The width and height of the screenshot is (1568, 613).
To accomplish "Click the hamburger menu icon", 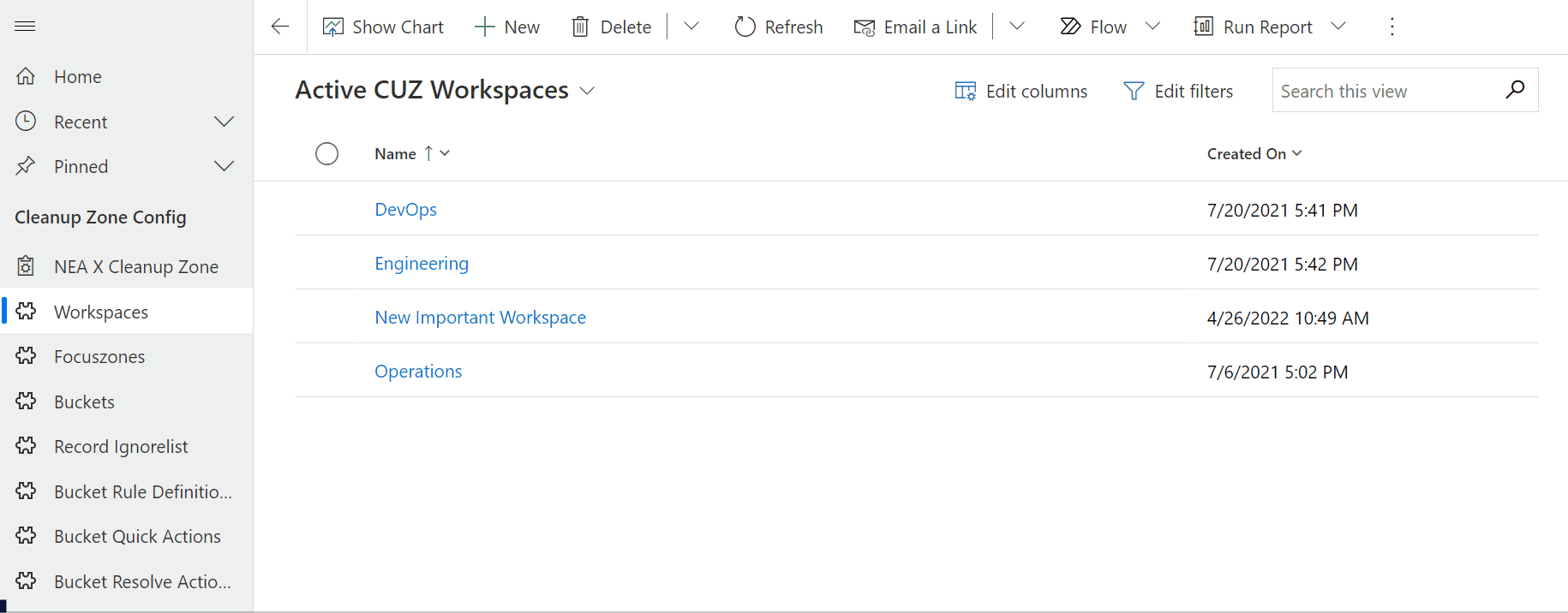I will pos(25,27).
